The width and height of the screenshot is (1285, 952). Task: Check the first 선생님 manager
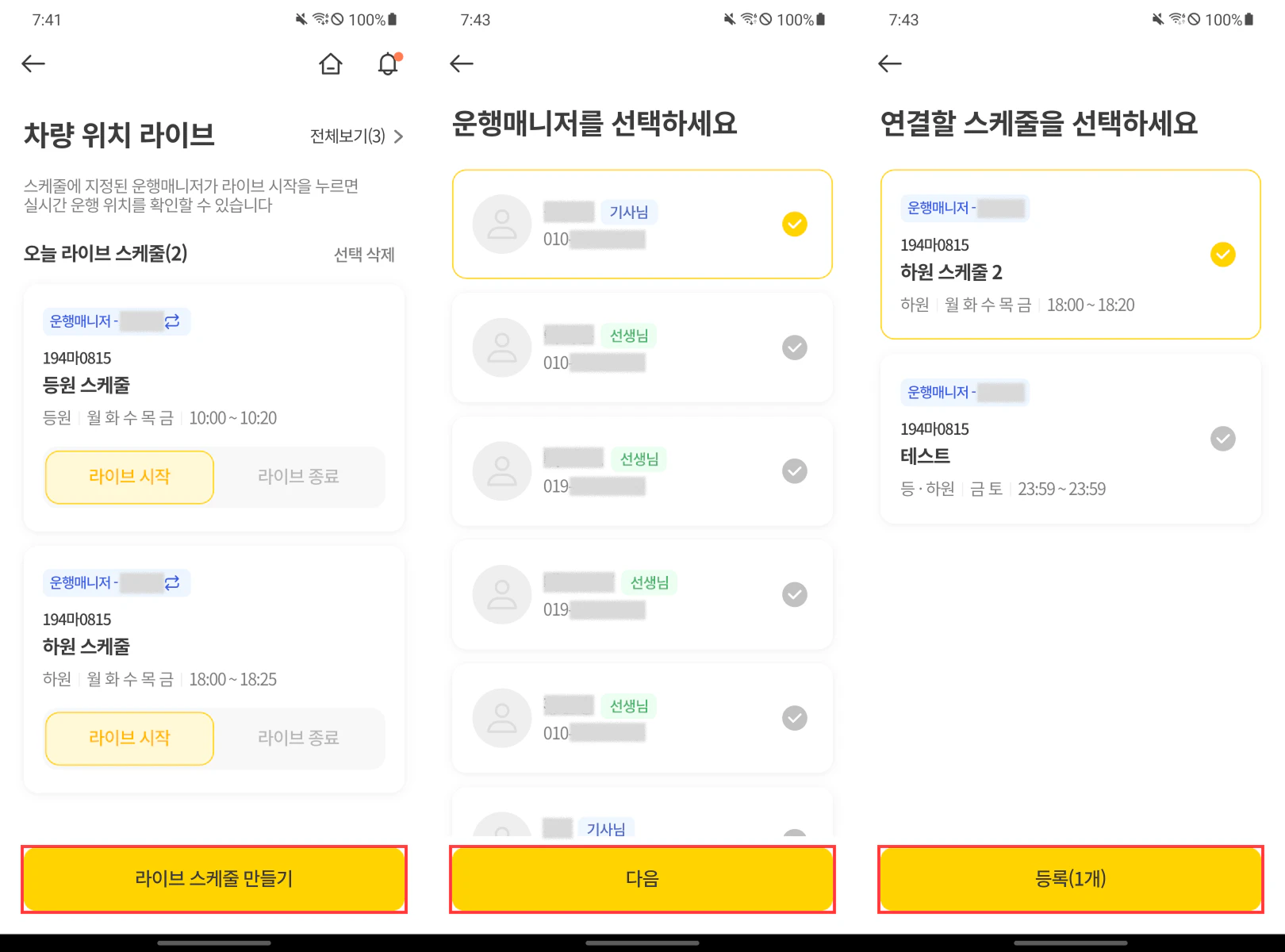(x=794, y=347)
